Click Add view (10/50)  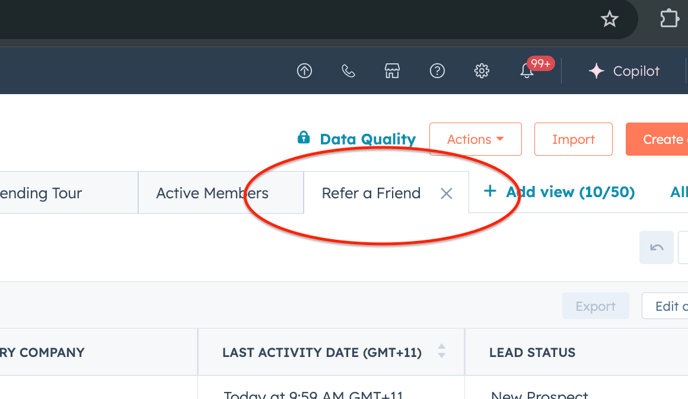[x=559, y=192]
